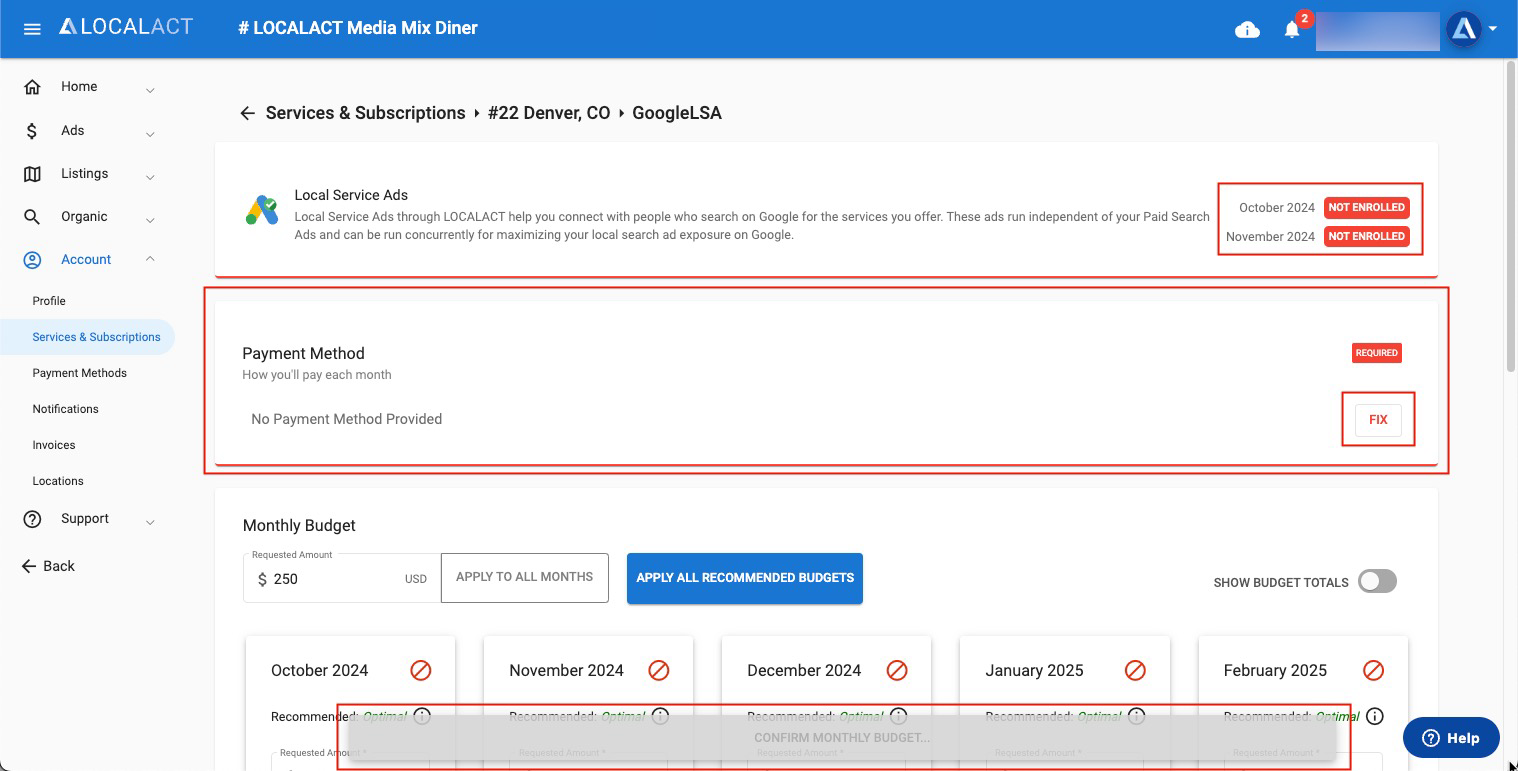Click #22 Denver, CO breadcrumb

[x=549, y=113]
